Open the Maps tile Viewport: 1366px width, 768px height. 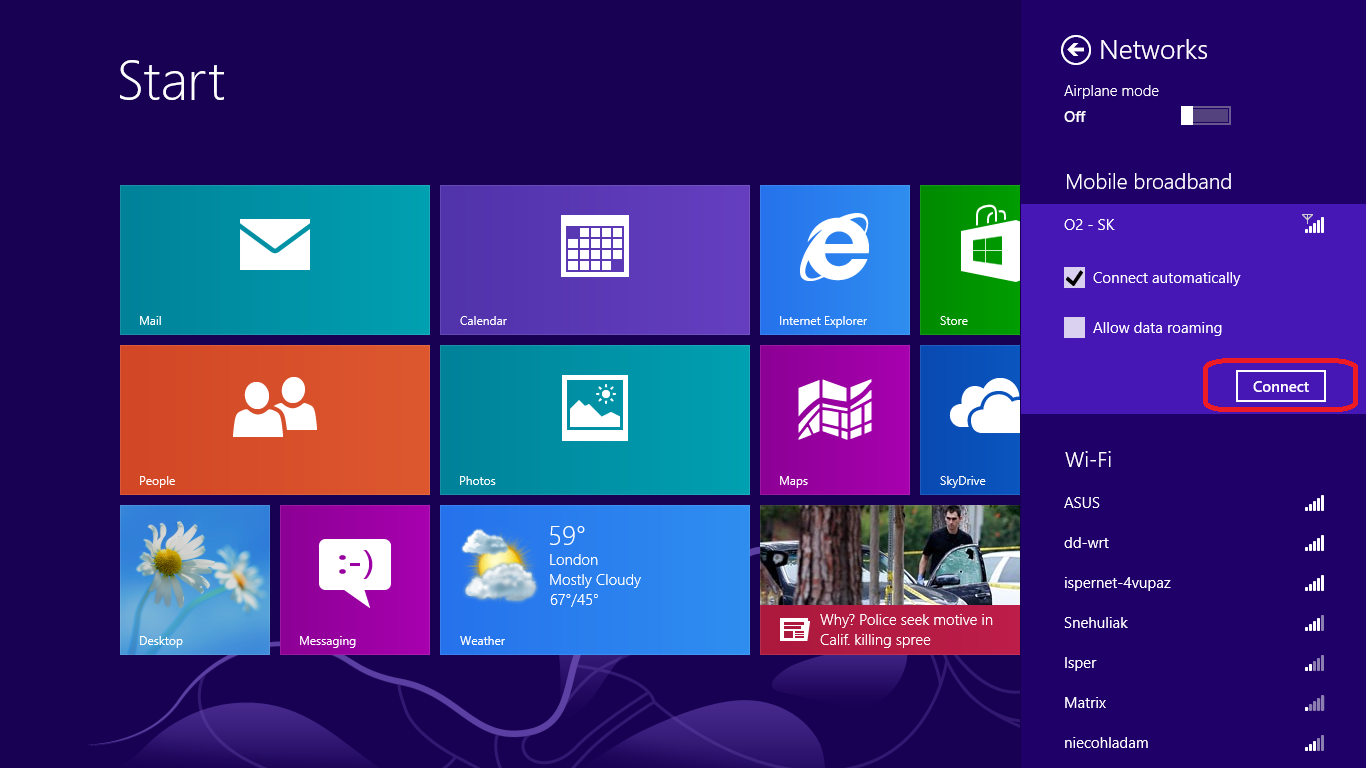[x=834, y=419]
